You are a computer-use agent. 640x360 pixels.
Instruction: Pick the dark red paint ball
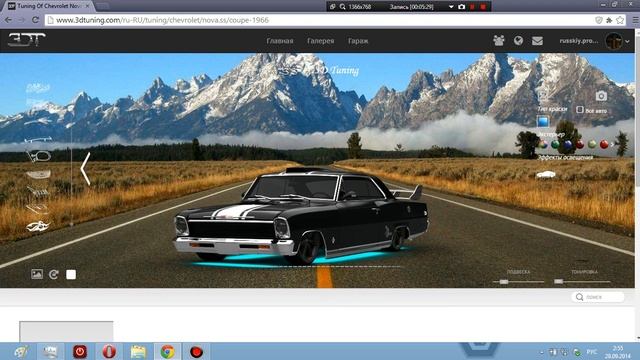pyautogui.click(x=580, y=144)
